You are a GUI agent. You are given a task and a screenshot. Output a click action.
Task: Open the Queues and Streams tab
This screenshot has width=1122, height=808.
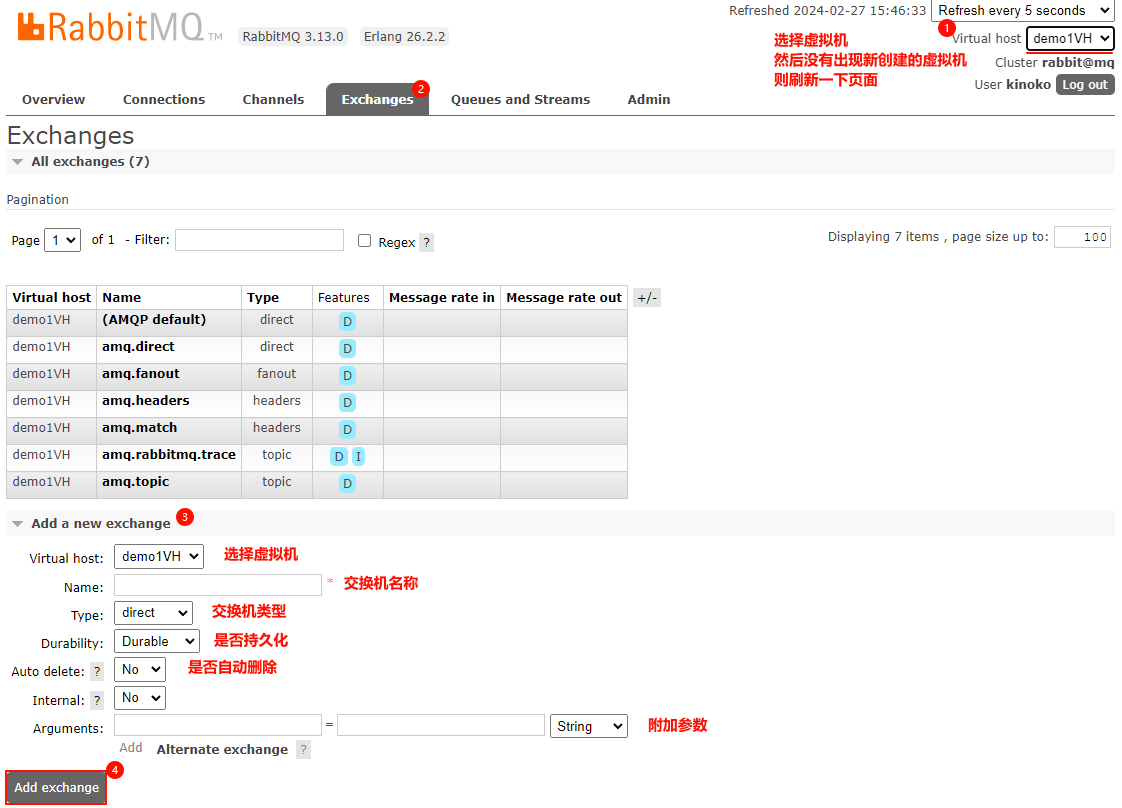(520, 99)
